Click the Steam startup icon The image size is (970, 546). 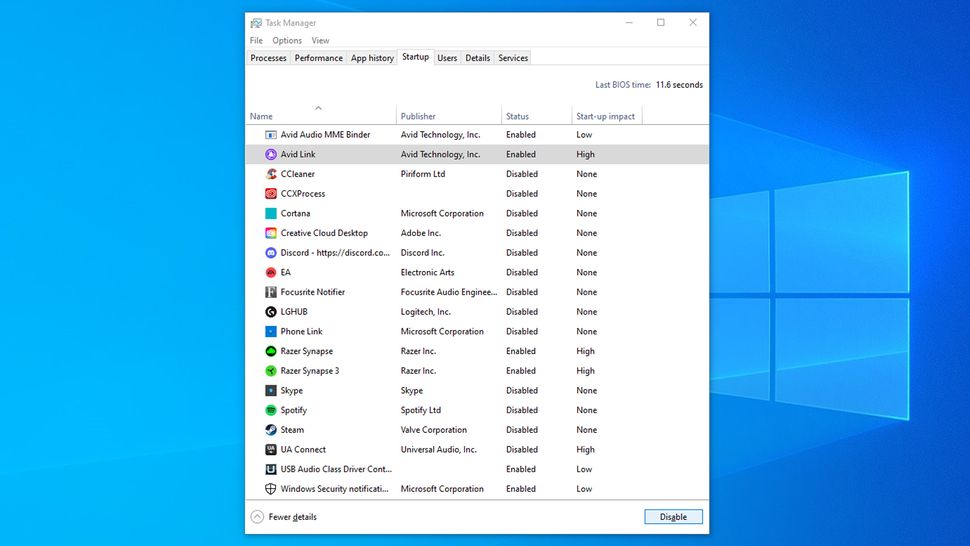[270, 430]
